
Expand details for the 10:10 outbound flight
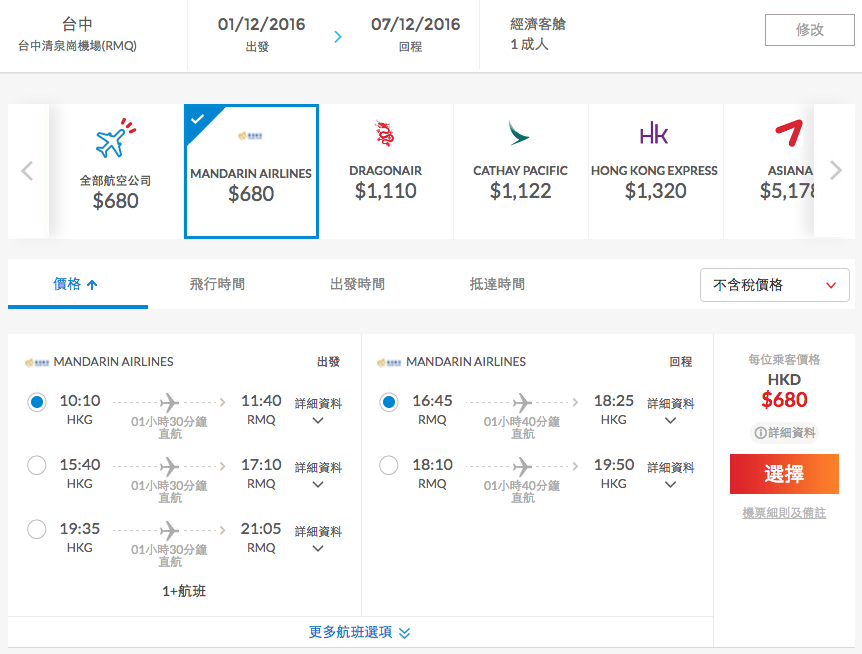(x=318, y=411)
